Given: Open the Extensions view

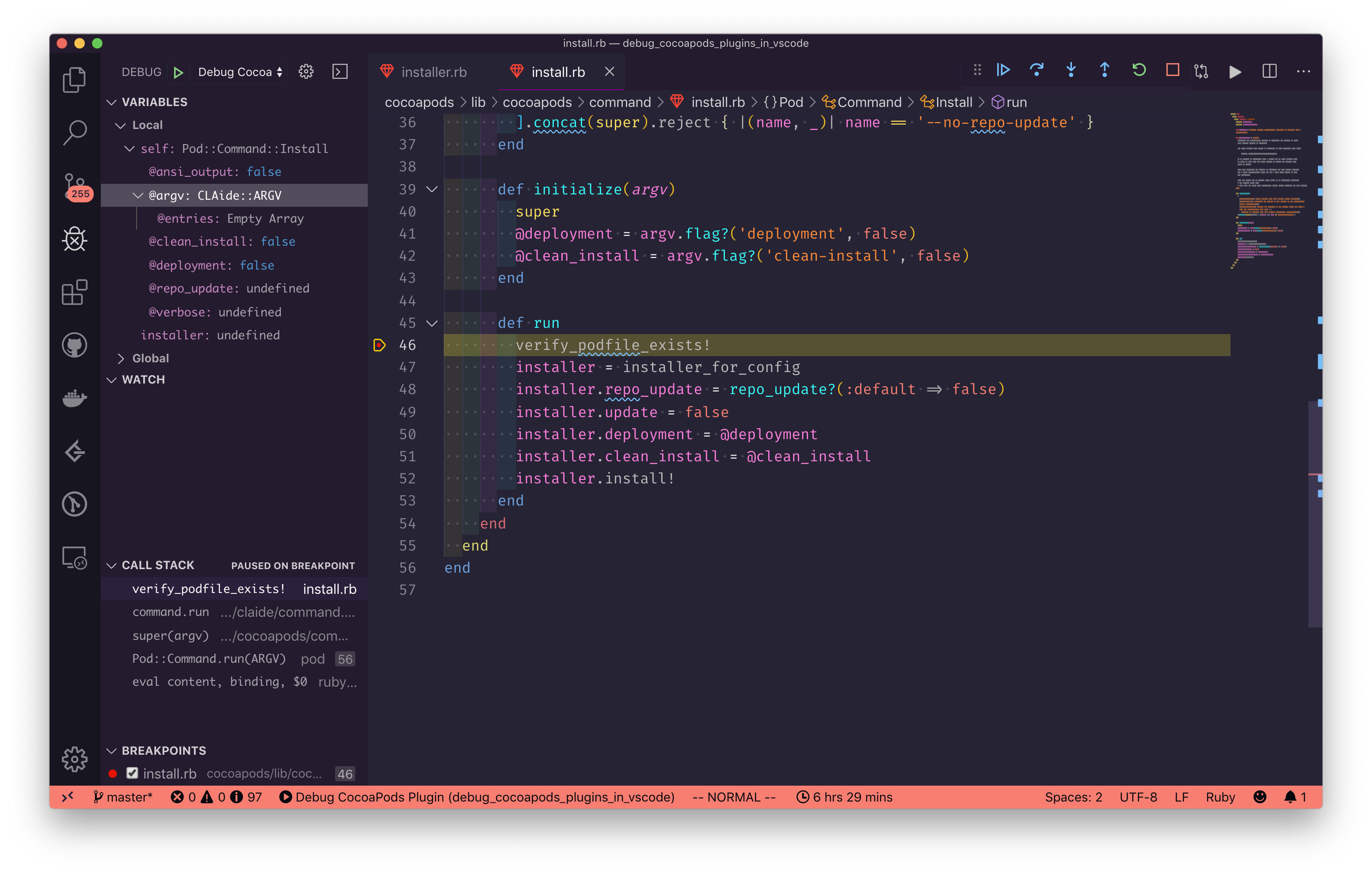Looking at the screenshot, I should (75, 293).
